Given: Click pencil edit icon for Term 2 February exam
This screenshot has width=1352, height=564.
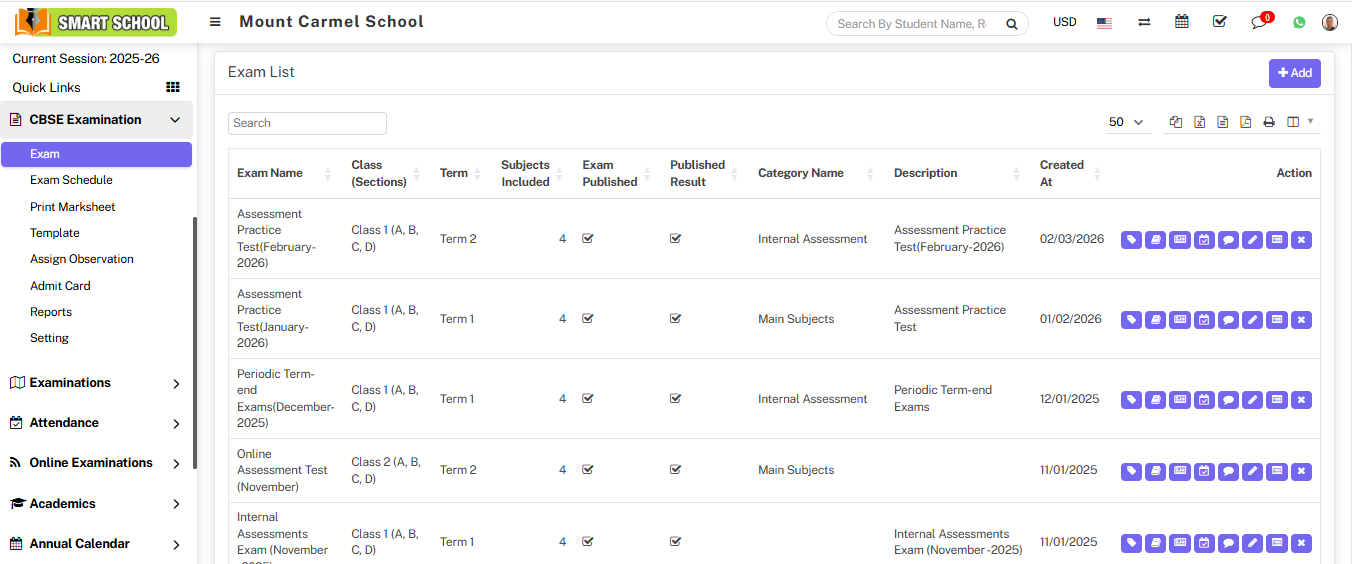Looking at the screenshot, I should (1252, 240).
